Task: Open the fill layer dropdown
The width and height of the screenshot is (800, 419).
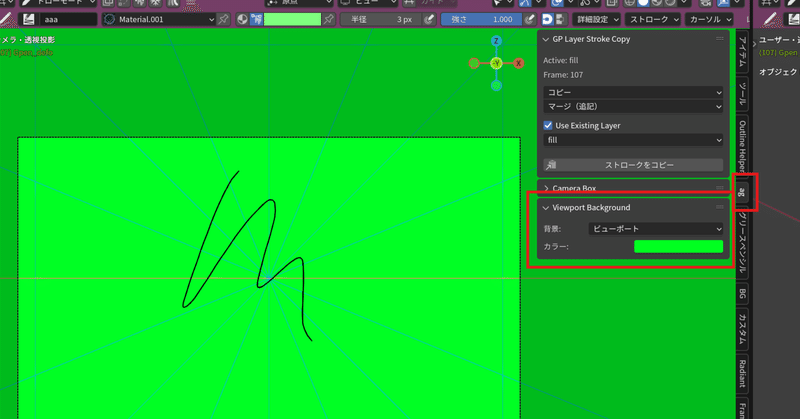Action: click(x=633, y=140)
